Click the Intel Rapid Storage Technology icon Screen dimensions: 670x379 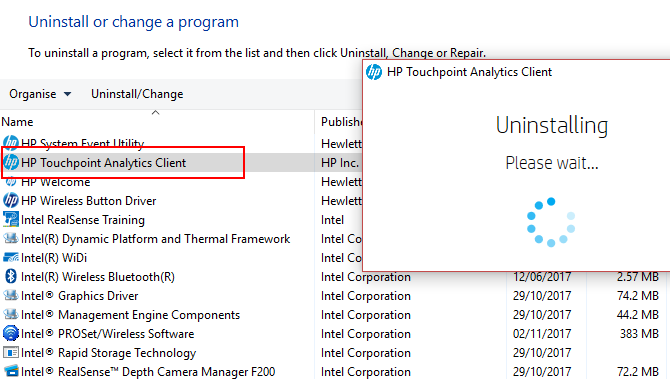11,353
